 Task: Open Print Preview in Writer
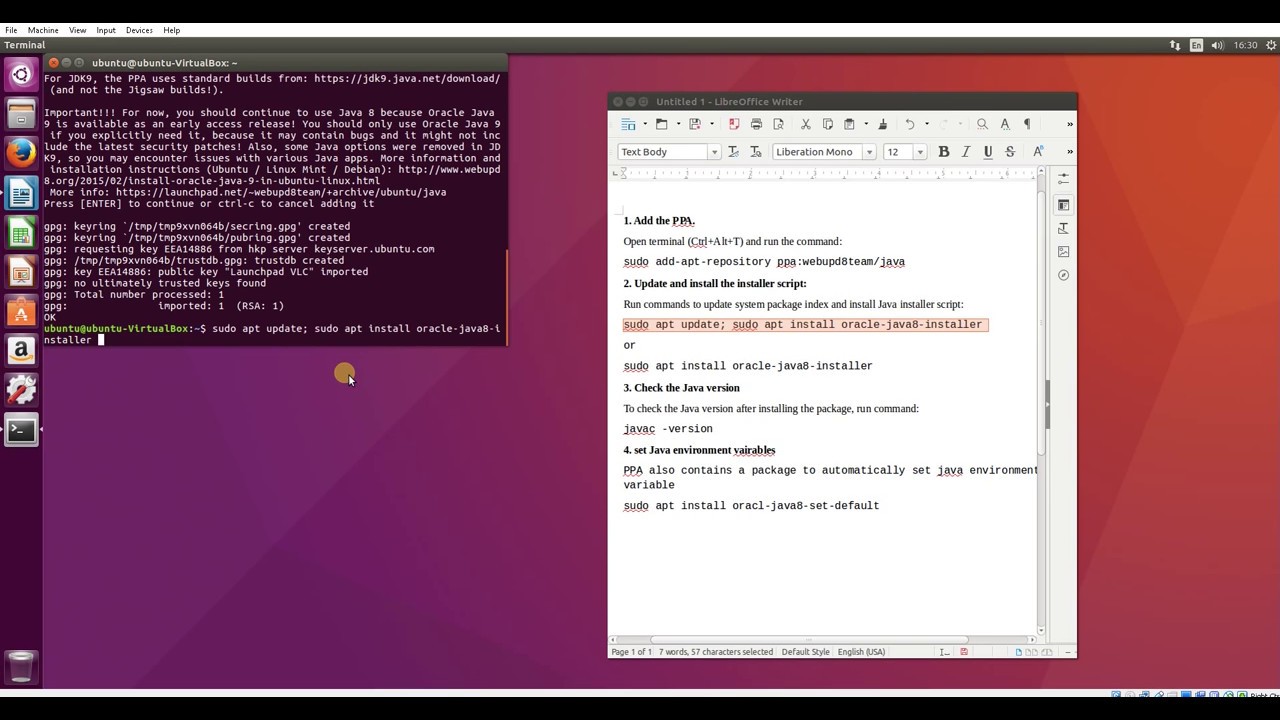[x=778, y=124]
